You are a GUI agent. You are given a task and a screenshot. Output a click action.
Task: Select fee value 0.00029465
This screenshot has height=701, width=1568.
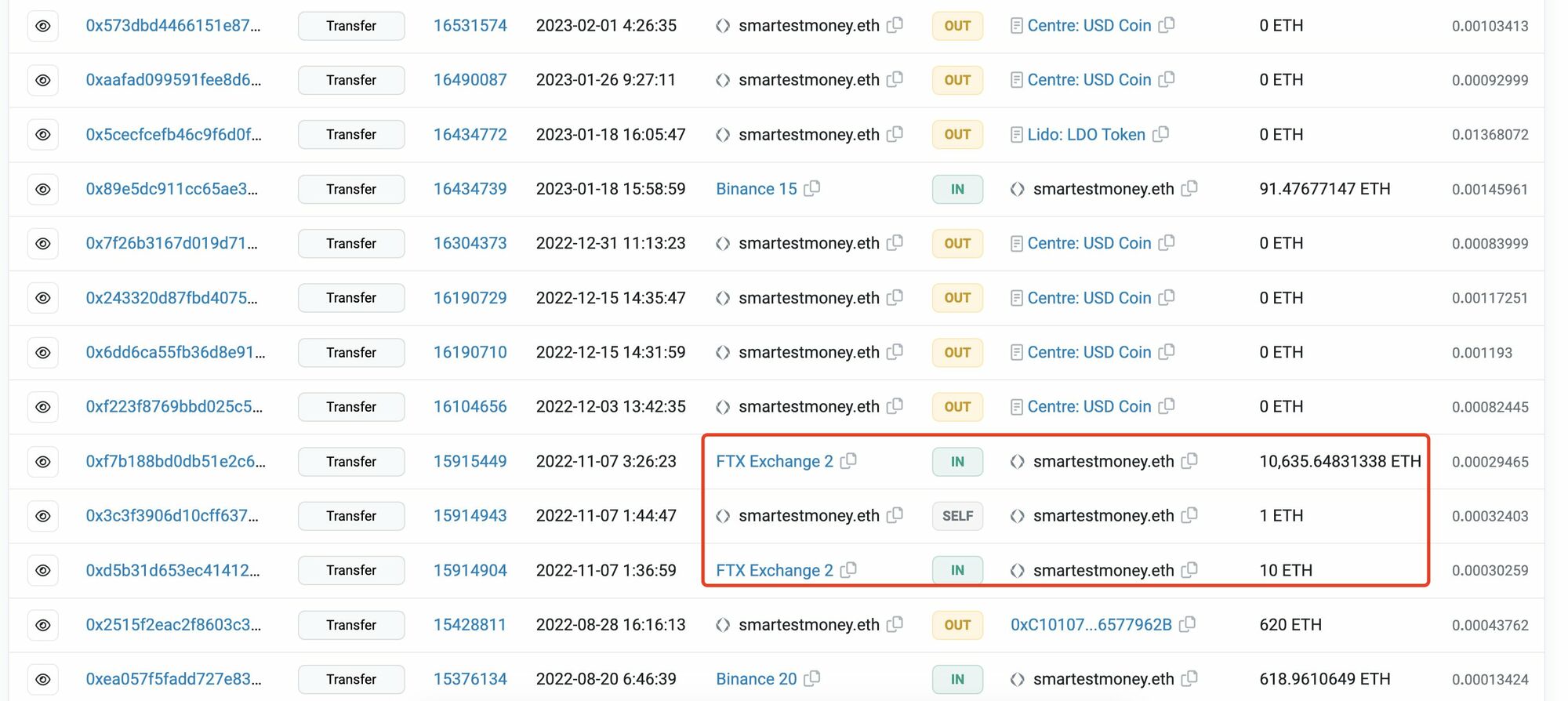click(1490, 462)
